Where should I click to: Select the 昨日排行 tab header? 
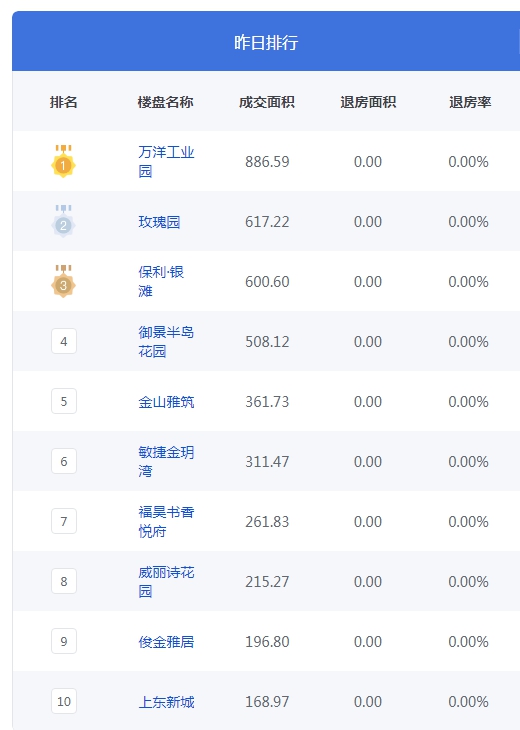coord(266,42)
